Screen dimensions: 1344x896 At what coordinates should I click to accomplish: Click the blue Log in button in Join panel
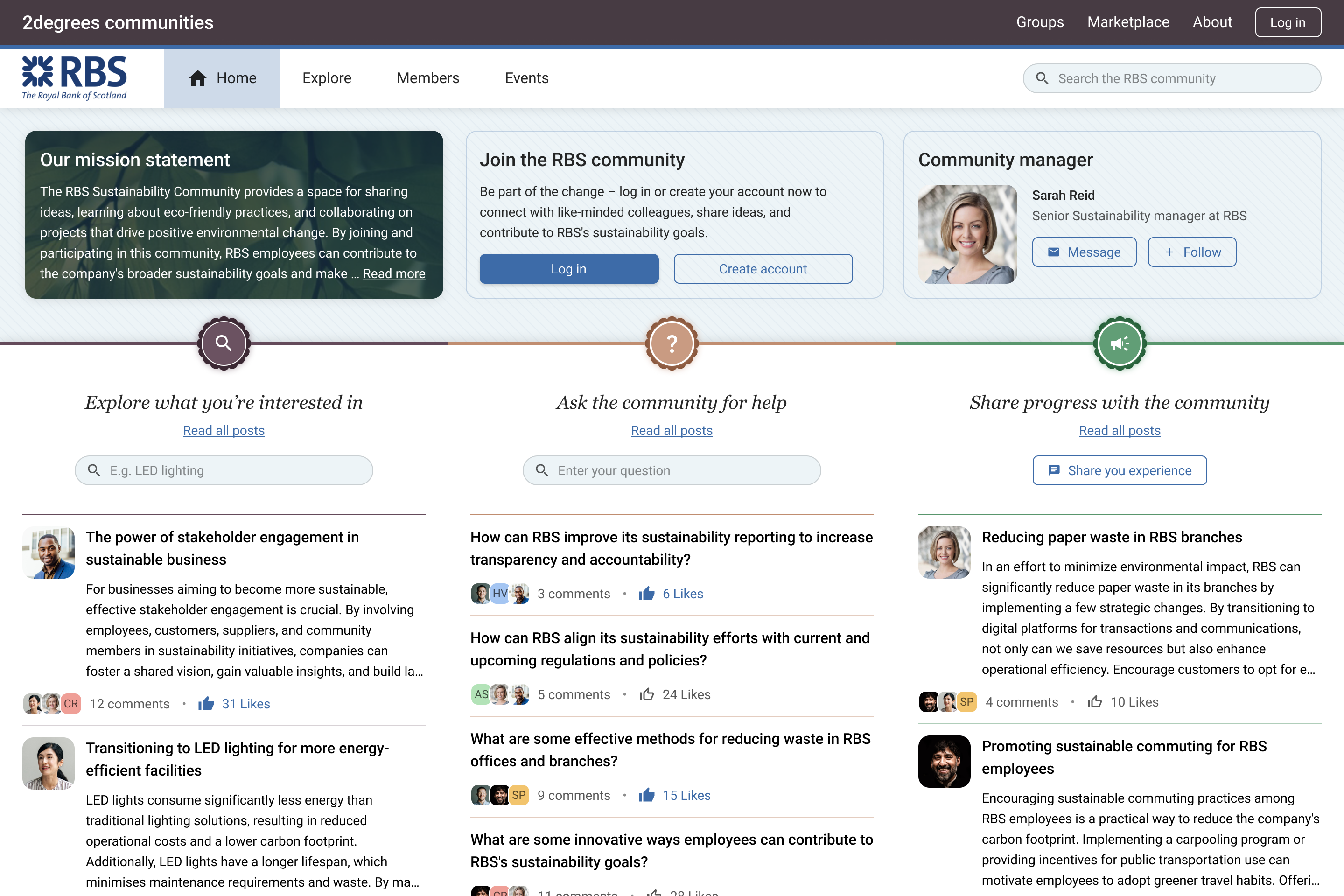coord(569,269)
